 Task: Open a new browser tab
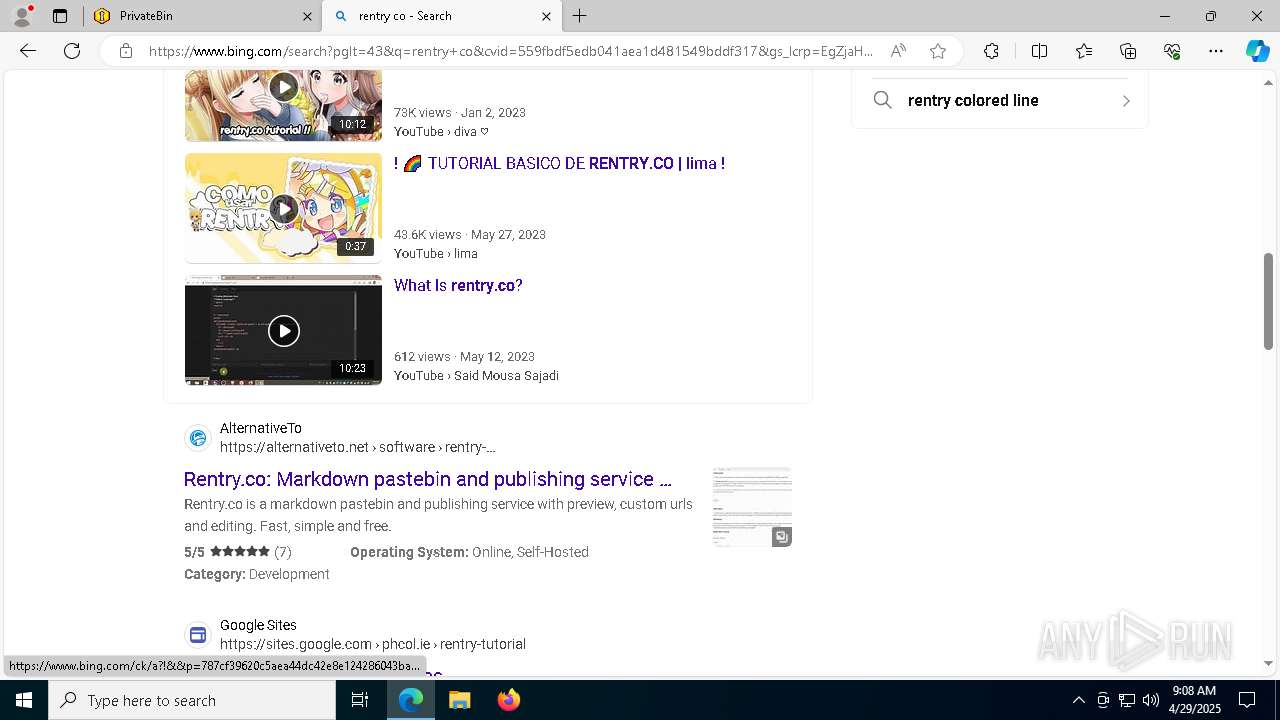click(580, 16)
